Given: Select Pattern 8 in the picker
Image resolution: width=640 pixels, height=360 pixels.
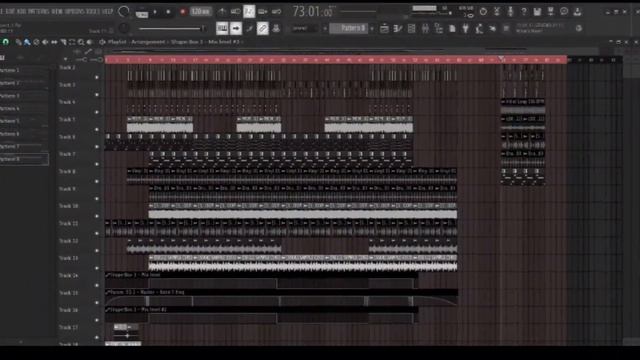Looking at the screenshot, I should tap(24, 159).
